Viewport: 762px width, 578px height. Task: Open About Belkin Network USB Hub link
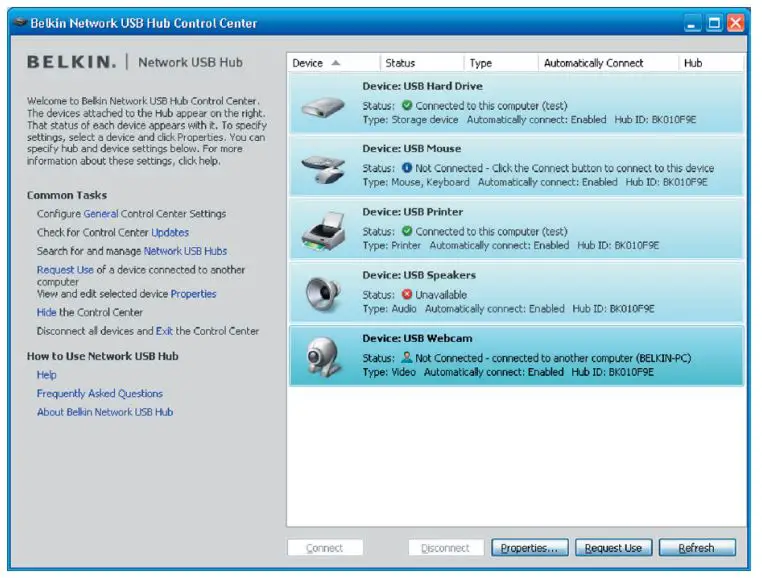coord(105,412)
